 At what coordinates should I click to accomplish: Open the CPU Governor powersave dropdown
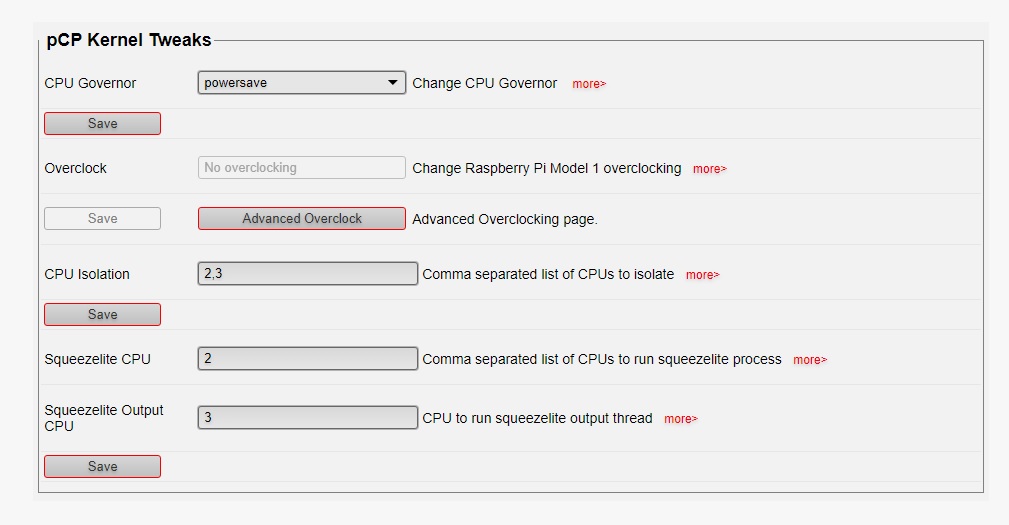click(x=301, y=83)
